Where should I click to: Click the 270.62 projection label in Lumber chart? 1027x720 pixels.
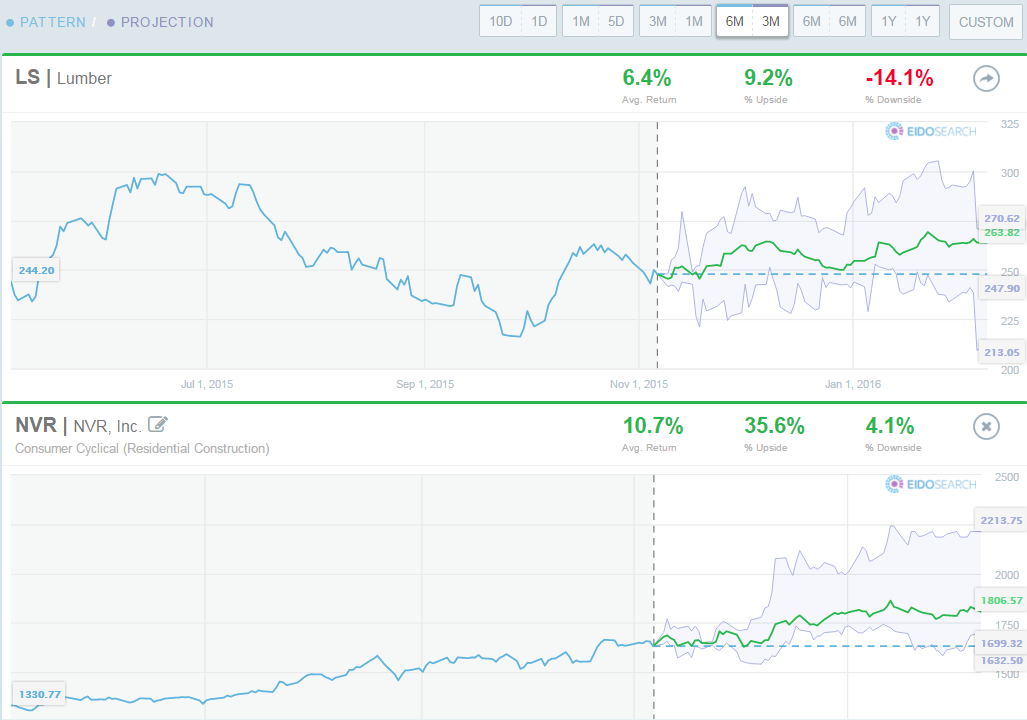(x=1001, y=219)
